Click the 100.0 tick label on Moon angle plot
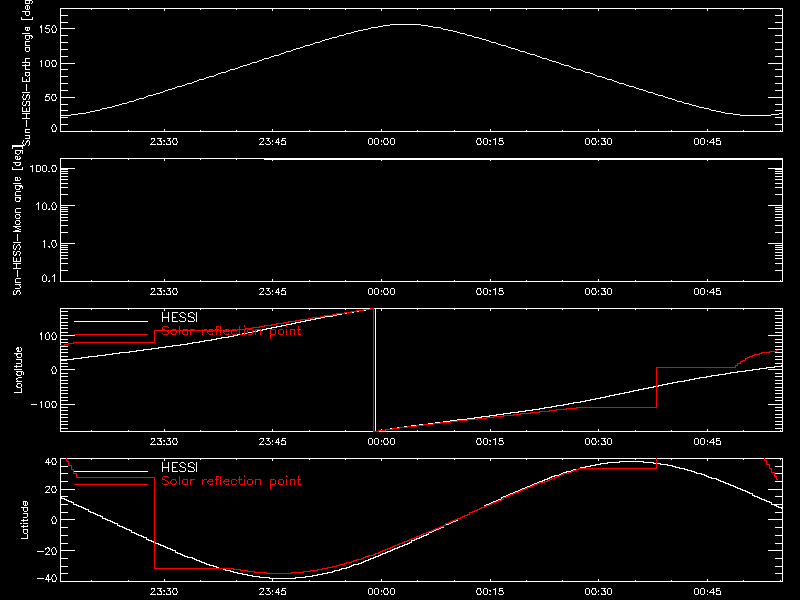The height and width of the screenshot is (600, 800). click(x=44, y=168)
